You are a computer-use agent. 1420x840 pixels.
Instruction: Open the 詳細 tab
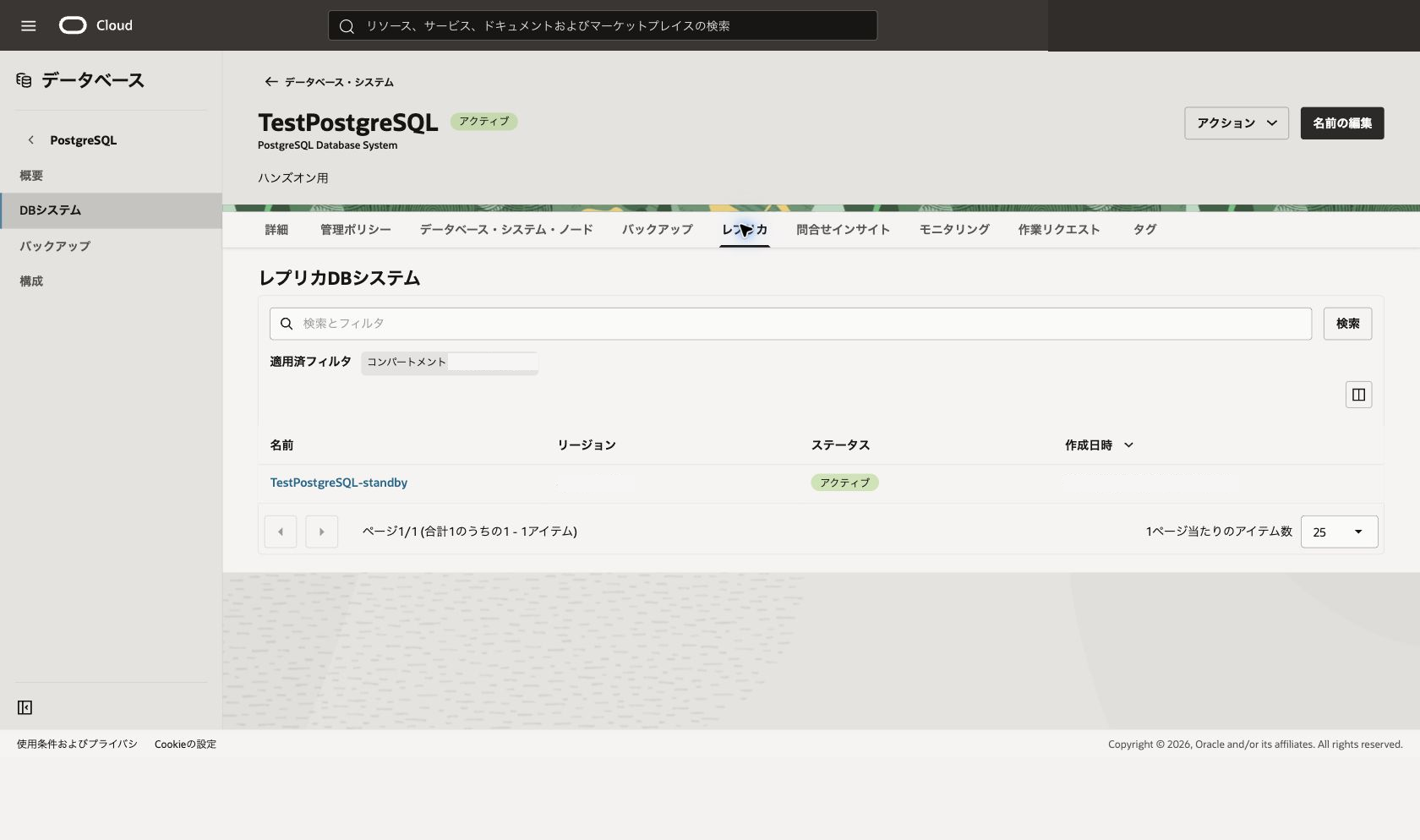point(276,230)
